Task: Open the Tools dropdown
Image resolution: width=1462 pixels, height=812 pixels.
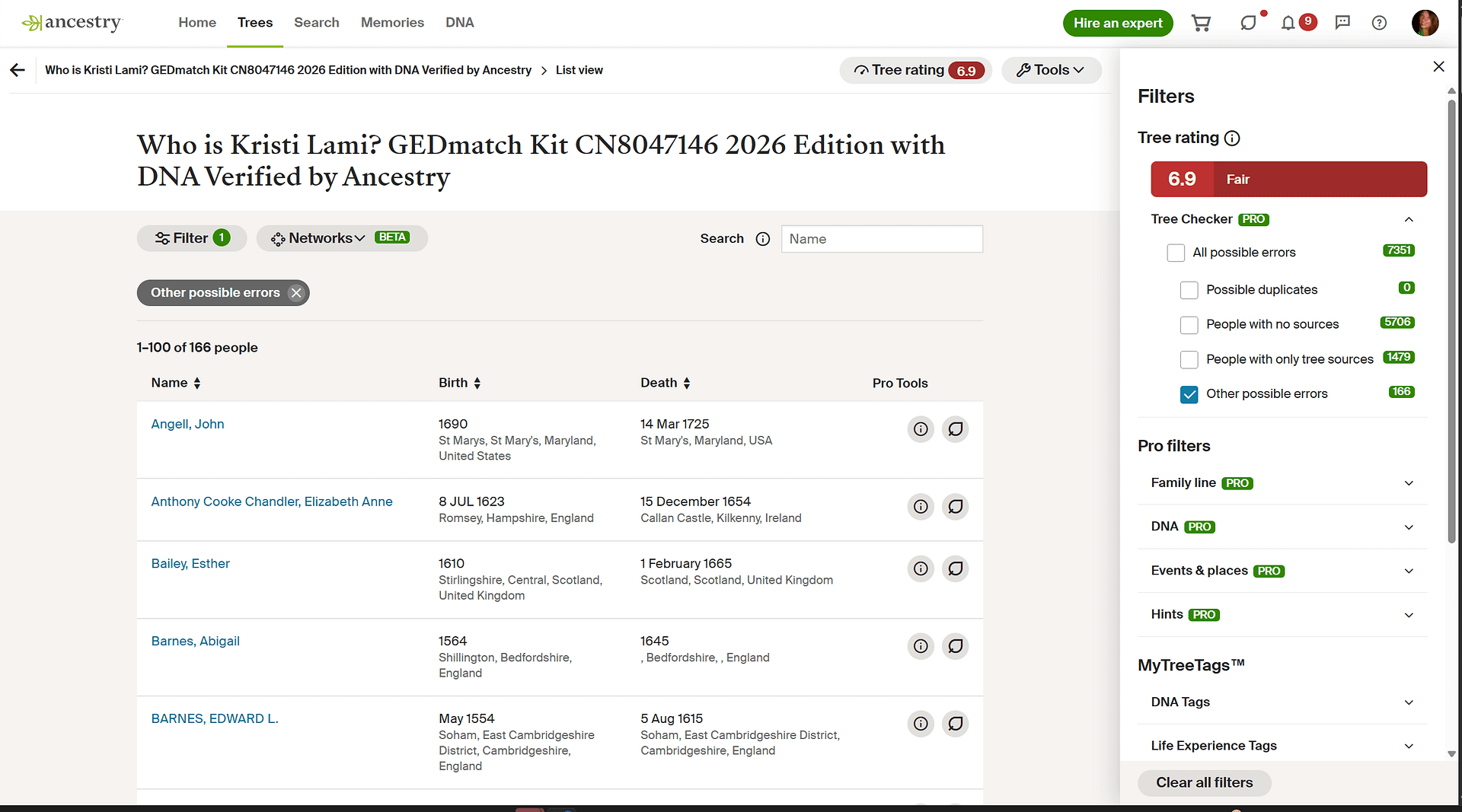Action: 1051,70
